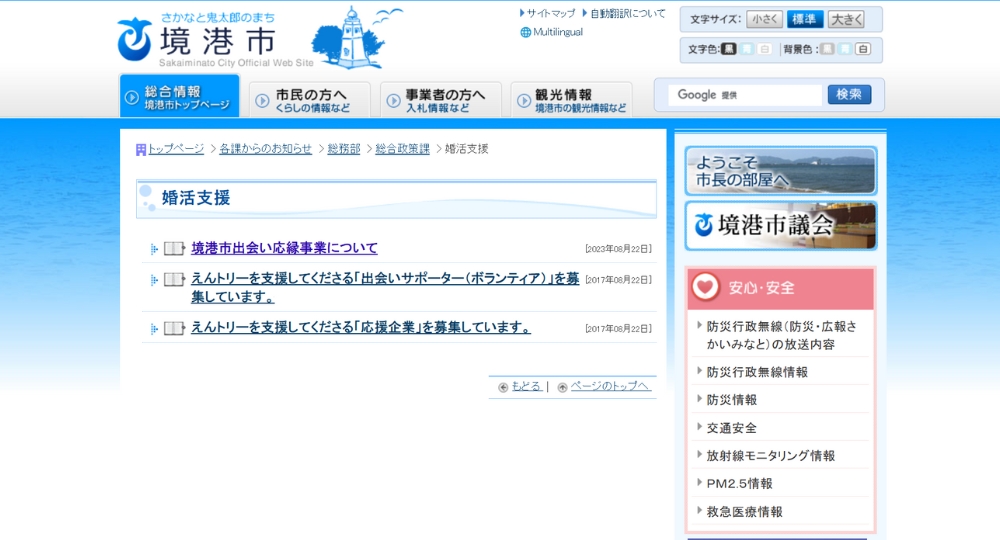Choose black (黒) background color swatch
This screenshot has width=1000, height=540.
click(x=827, y=49)
